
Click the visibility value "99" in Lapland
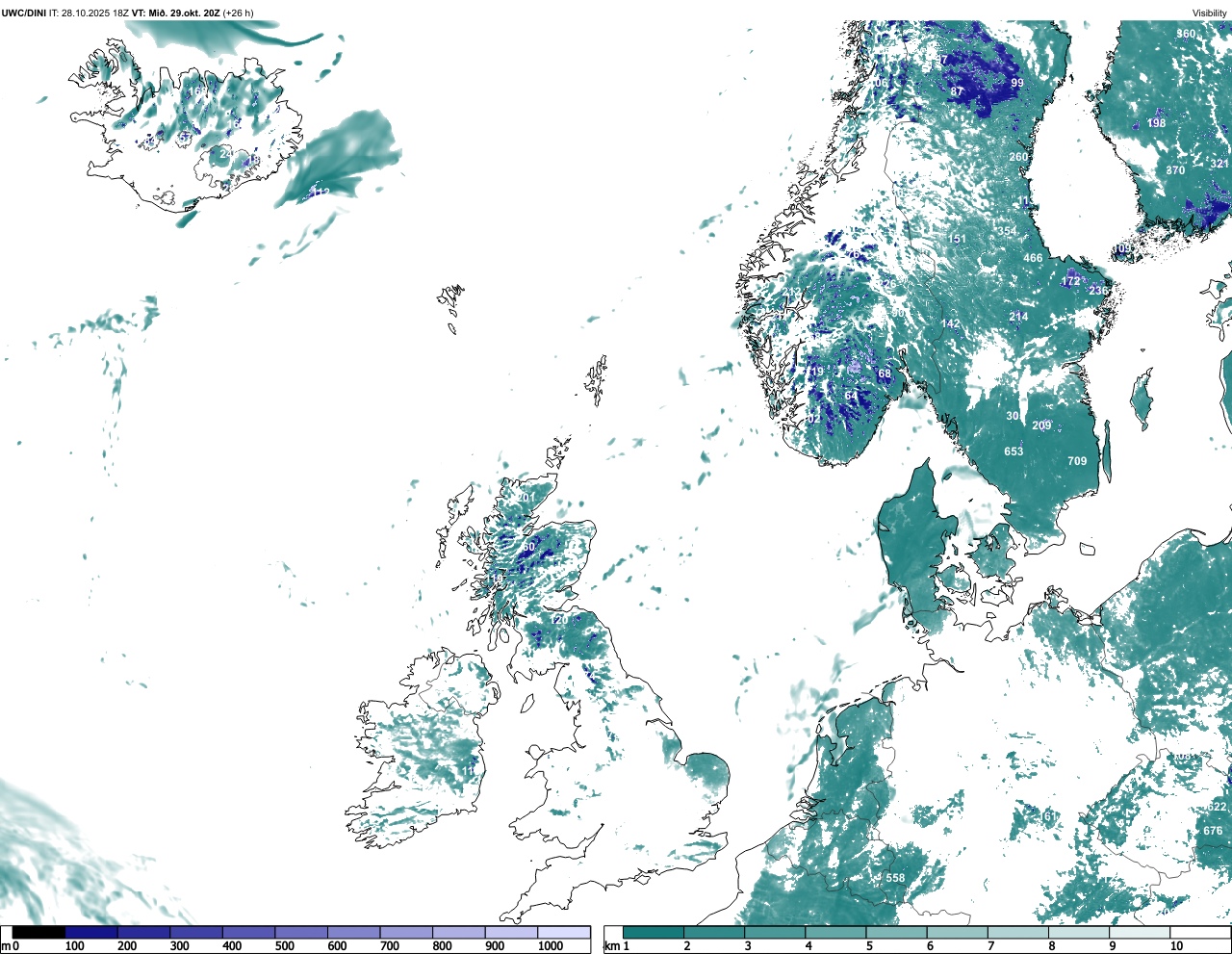tap(1017, 83)
